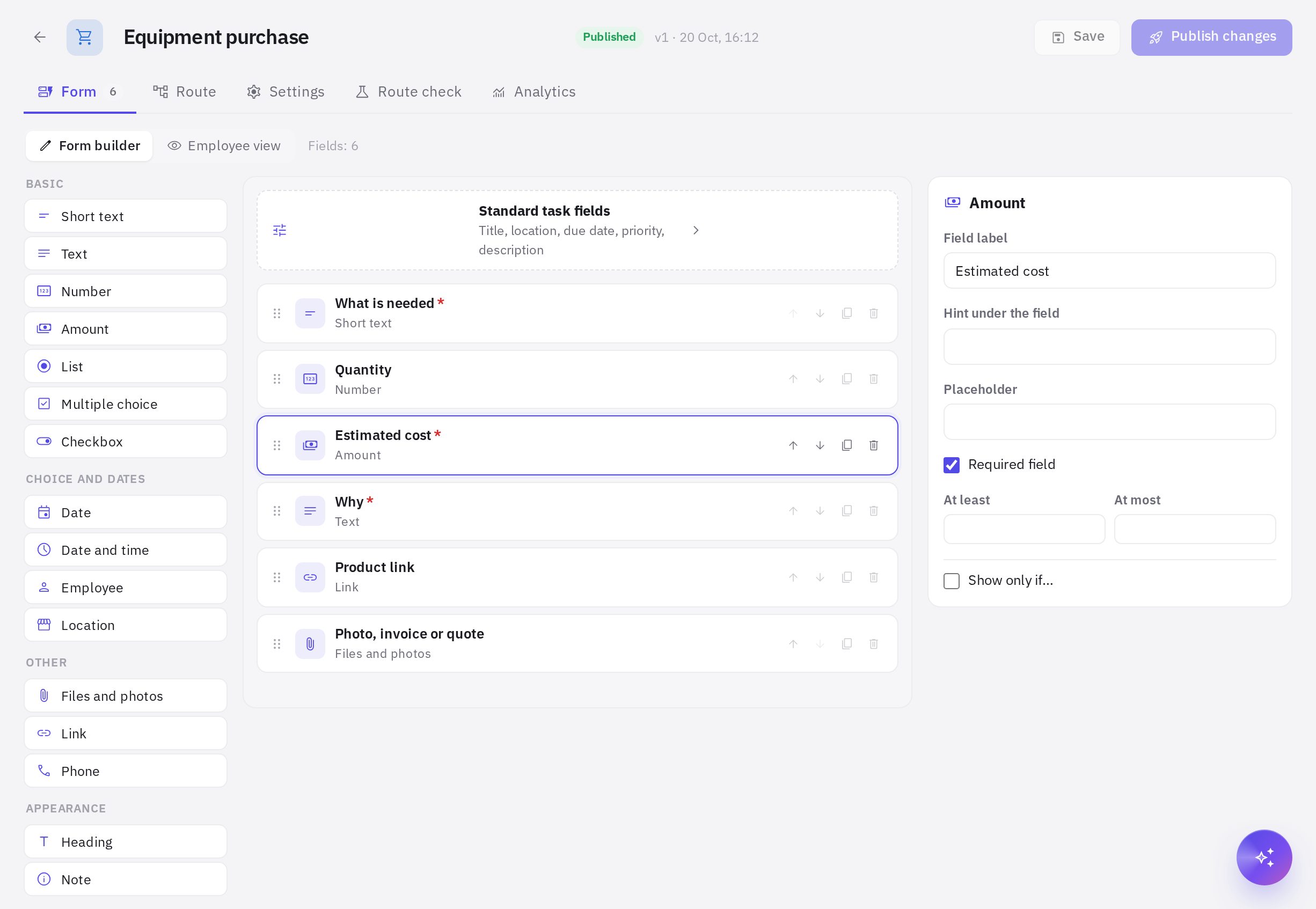Screen dimensions: 1316x909
Task: Select the Form builder view
Action: click(90, 146)
